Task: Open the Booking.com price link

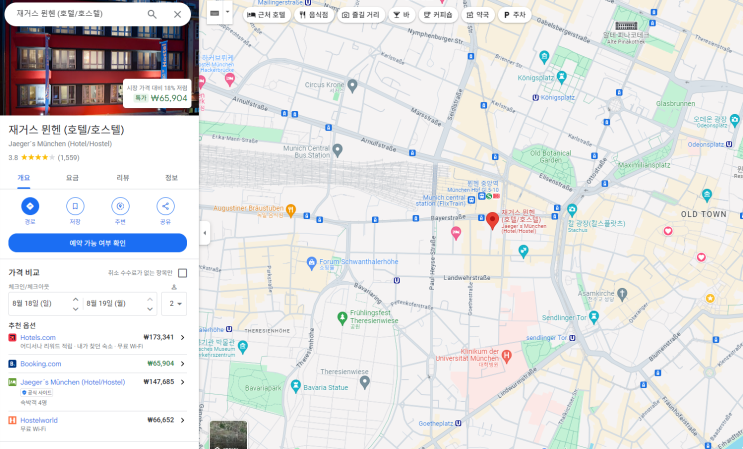Action: 41,364
